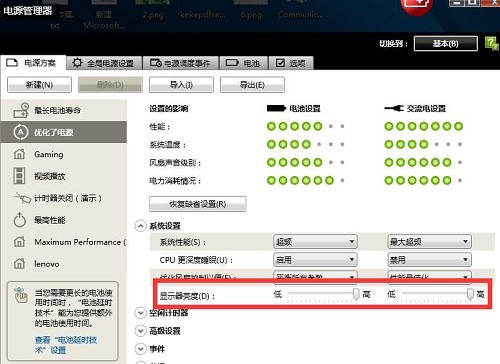Click the 系统性能(S) label
This screenshot has width=500, height=364.
[183, 242]
